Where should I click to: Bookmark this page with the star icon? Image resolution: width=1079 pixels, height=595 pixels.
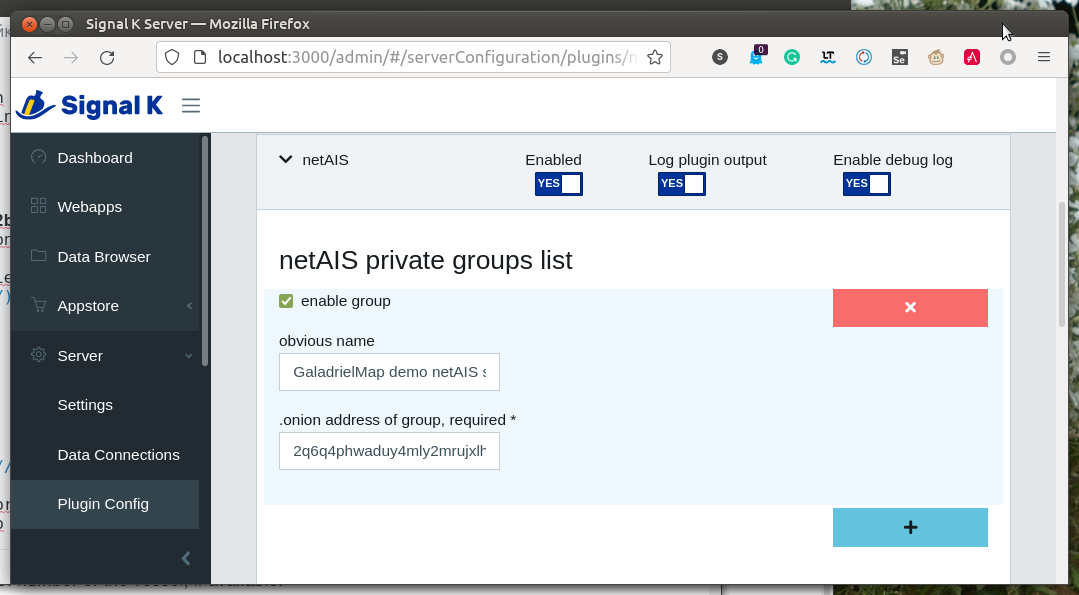[655, 57]
